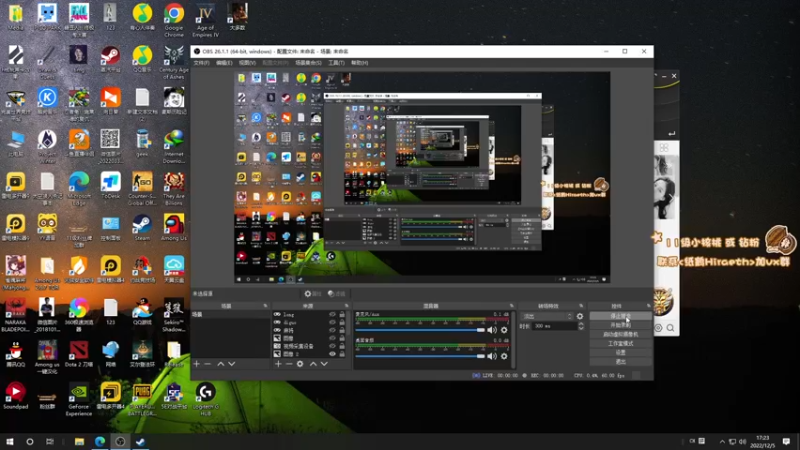The width and height of the screenshot is (800, 450).
Task: Pop out the 来源 dock panel
Action: pos(346,306)
